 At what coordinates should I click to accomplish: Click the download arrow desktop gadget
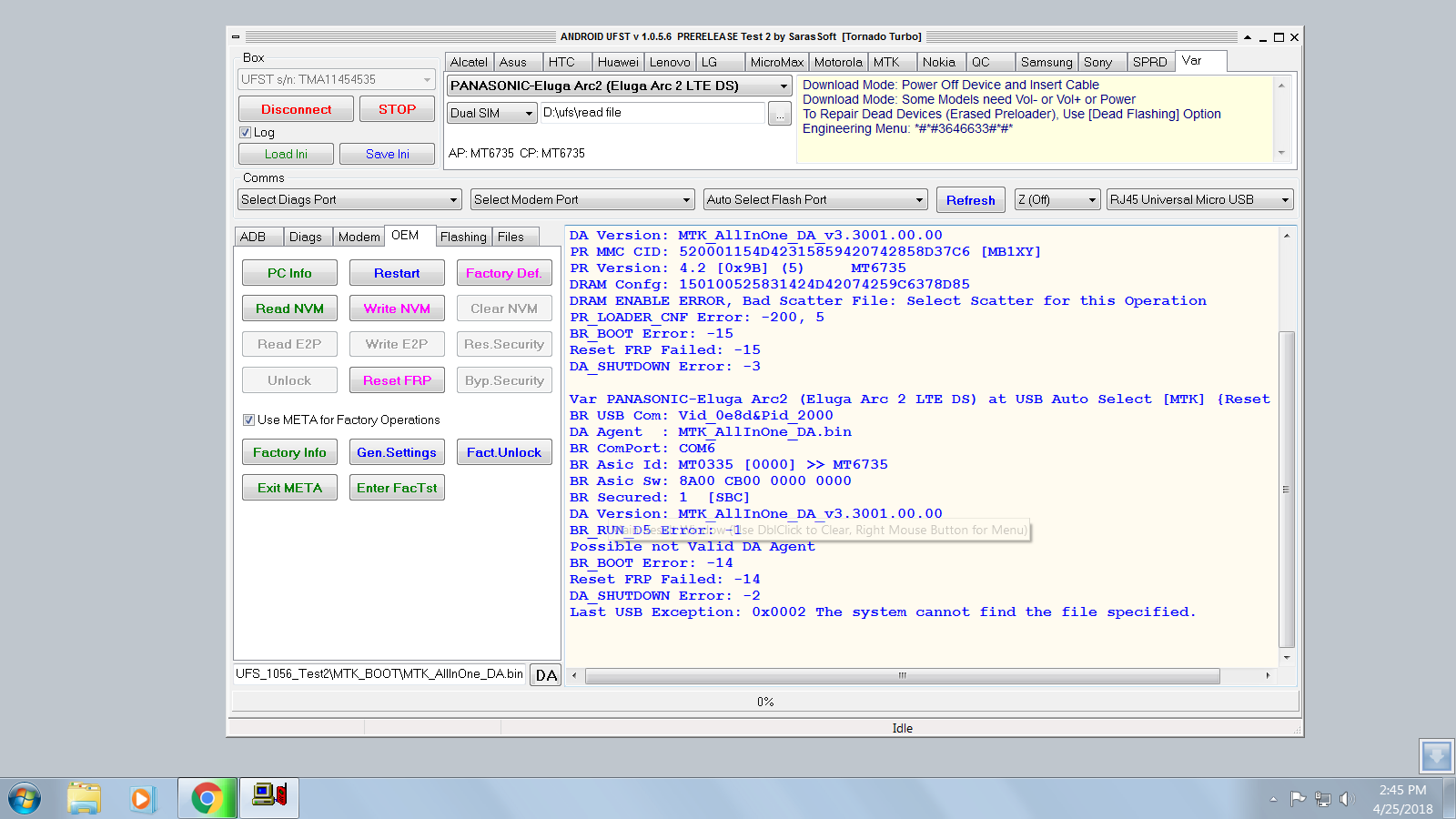[x=1436, y=756]
